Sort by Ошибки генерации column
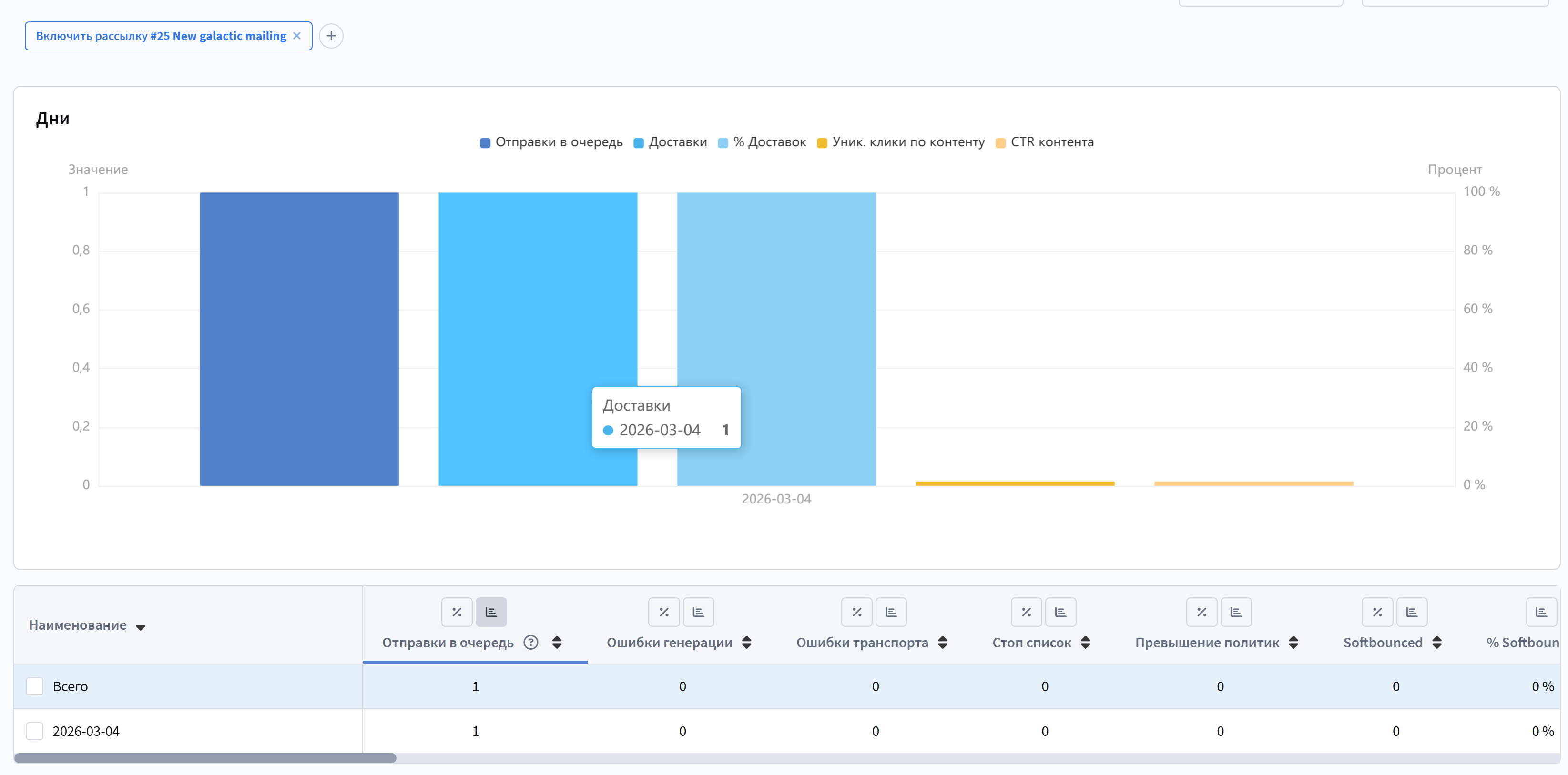This screenshot has height=775, width=1568. [747, 643]
